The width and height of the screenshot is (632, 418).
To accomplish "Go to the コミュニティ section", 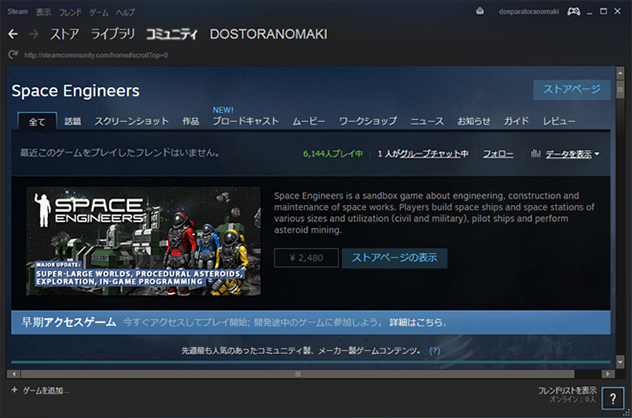I will 172,34.
